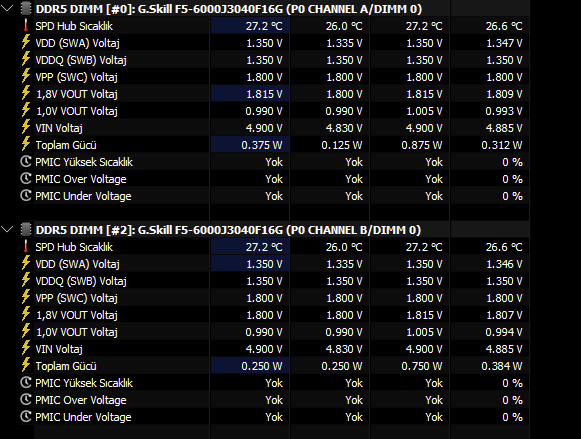Click 0.312 W average power value of DIMM #0

[x=502, y=145]
